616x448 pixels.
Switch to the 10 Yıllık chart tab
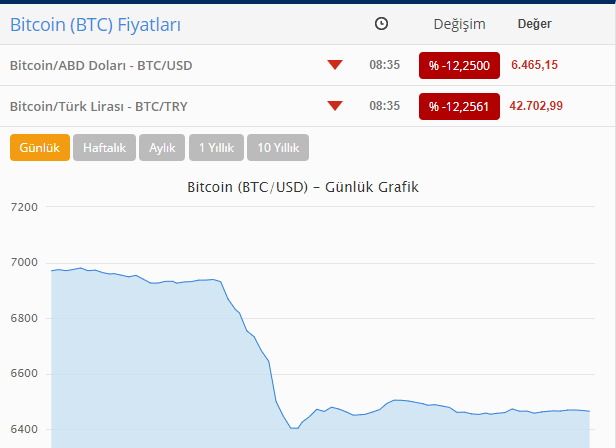(x=278, y=148)
